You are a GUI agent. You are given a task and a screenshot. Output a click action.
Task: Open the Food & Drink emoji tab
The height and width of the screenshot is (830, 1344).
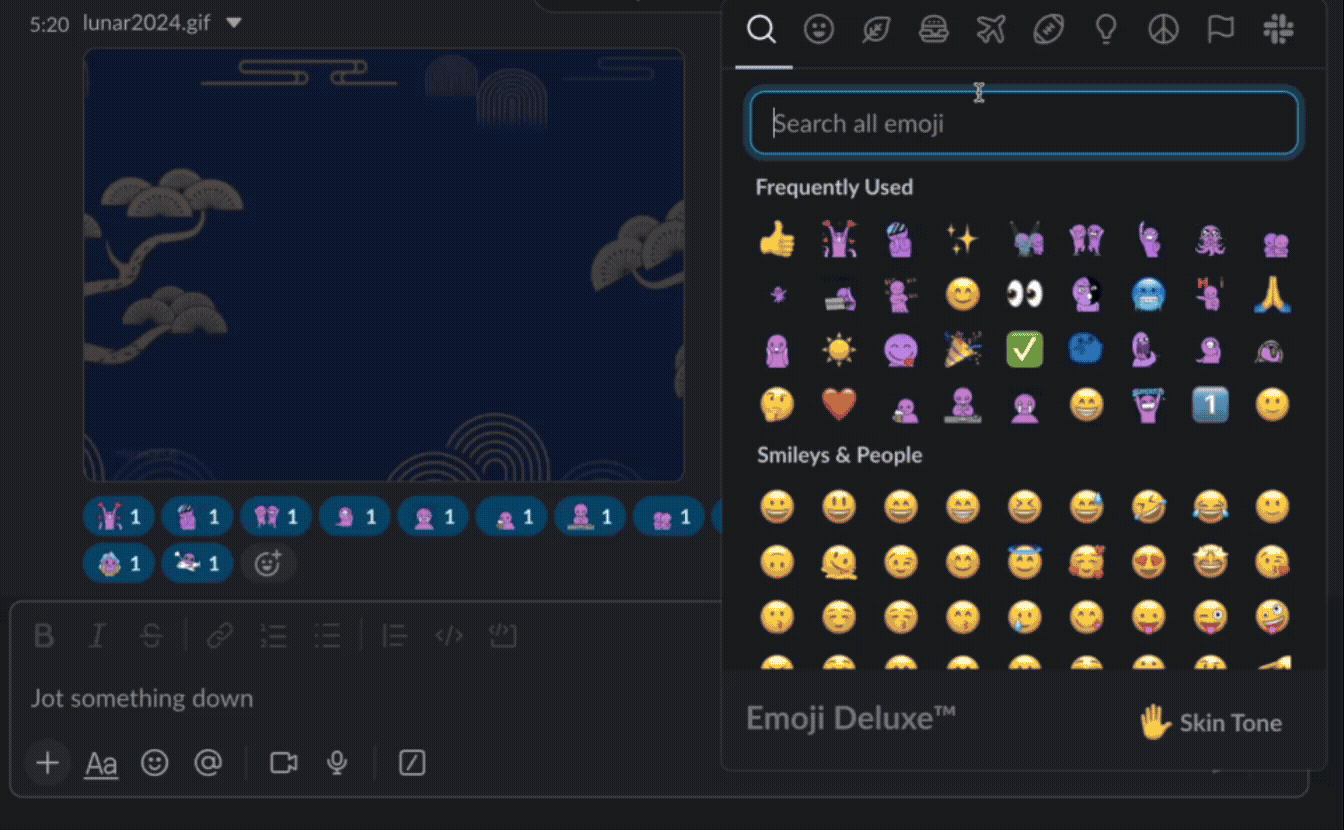934,30
